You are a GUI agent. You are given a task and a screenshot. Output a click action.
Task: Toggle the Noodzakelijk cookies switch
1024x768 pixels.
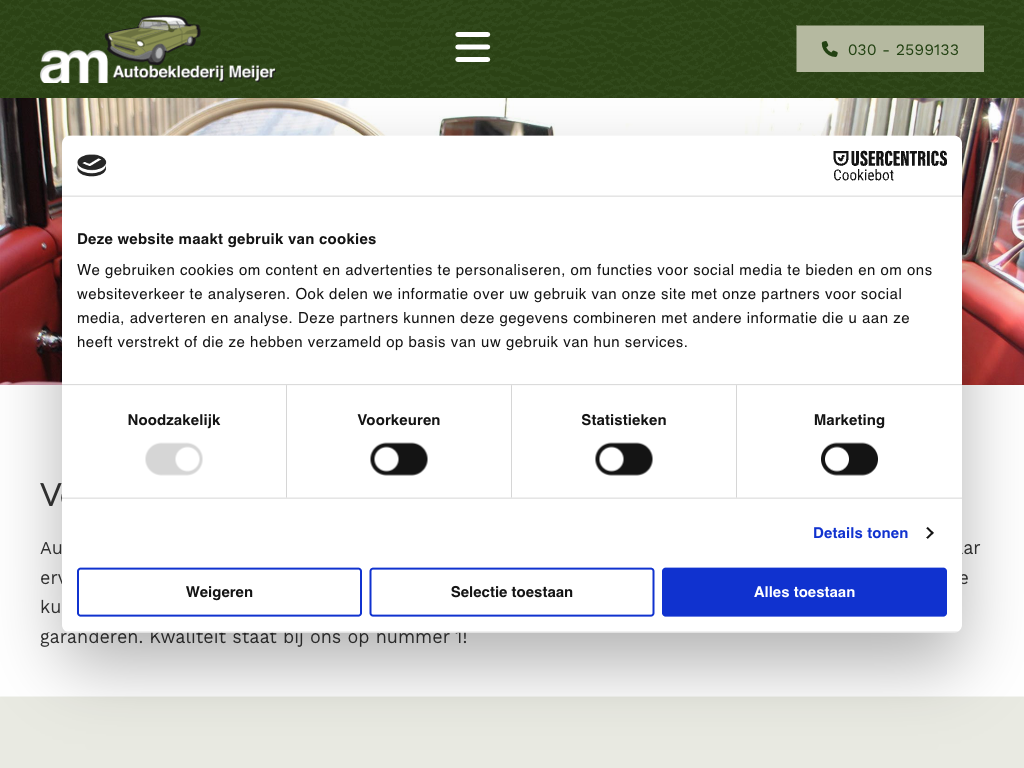click(174, 460)
